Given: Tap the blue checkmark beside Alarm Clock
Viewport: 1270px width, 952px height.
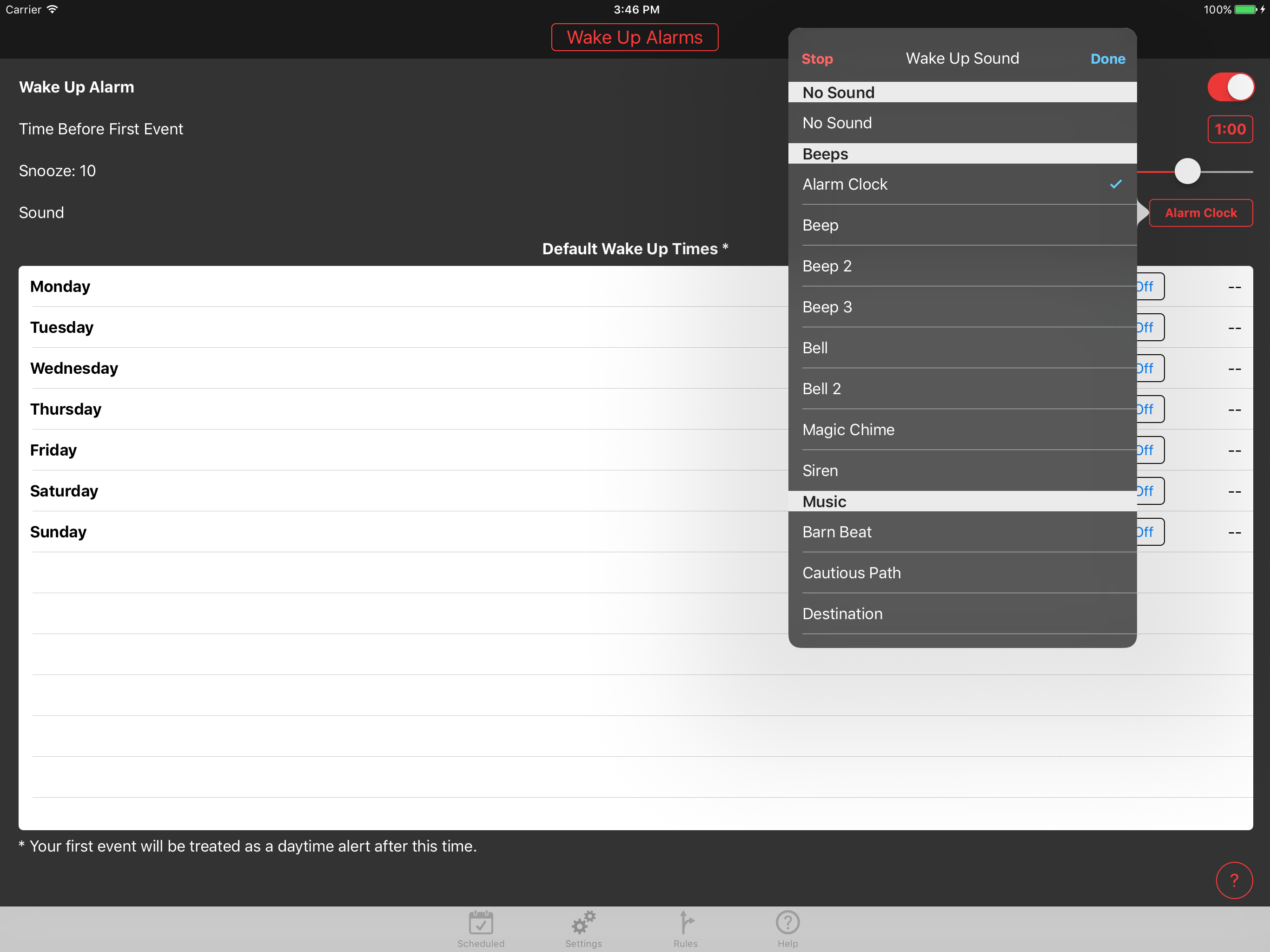Looking at the screenshot, I should [x=1116, y=185].
